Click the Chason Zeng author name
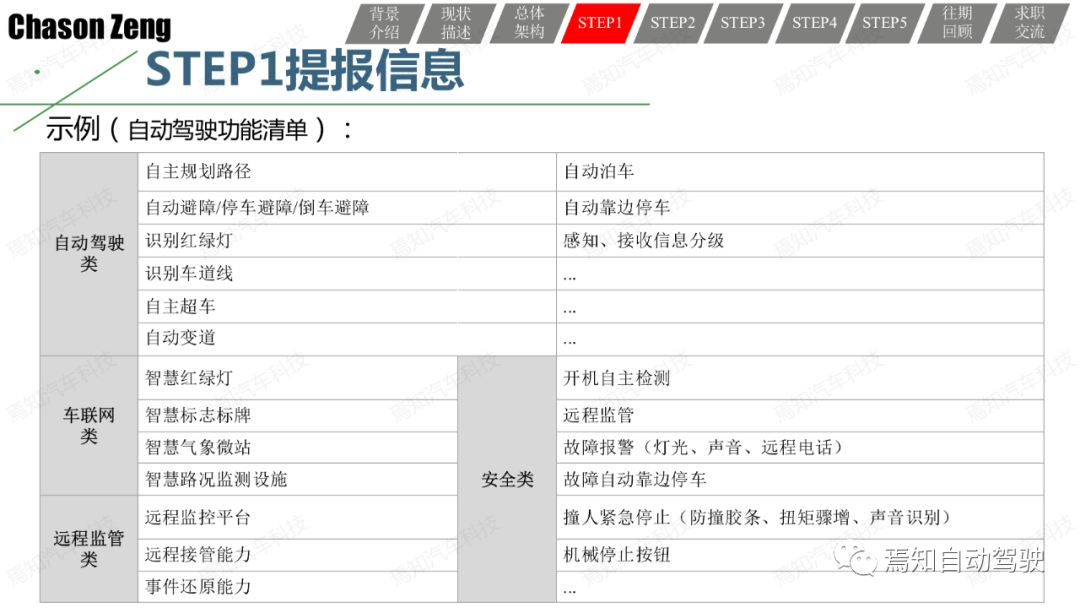 click(90, 28)
